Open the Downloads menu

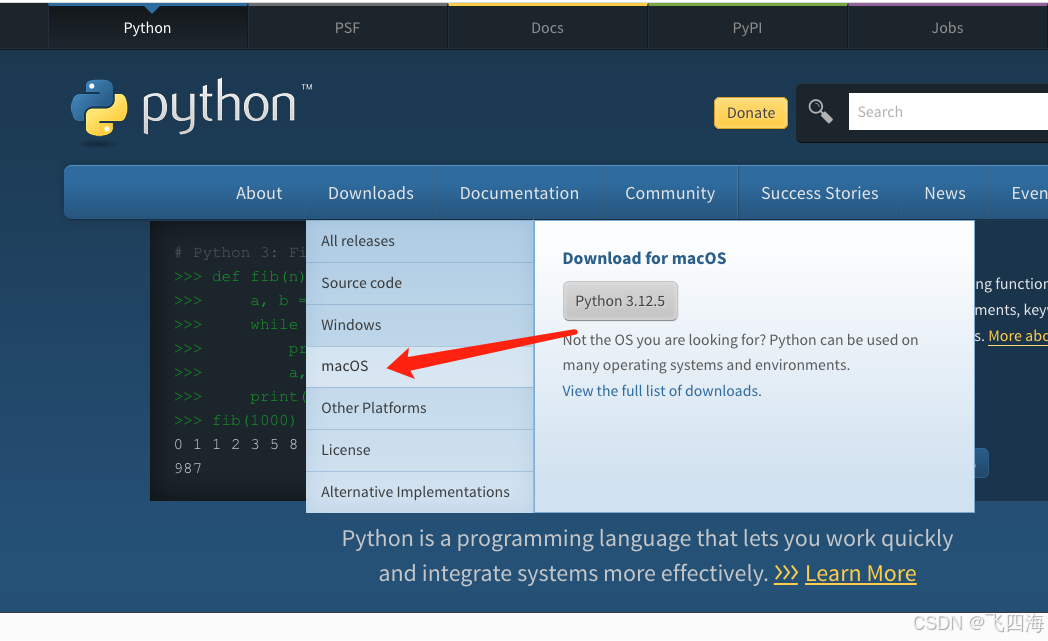[371, 193]
